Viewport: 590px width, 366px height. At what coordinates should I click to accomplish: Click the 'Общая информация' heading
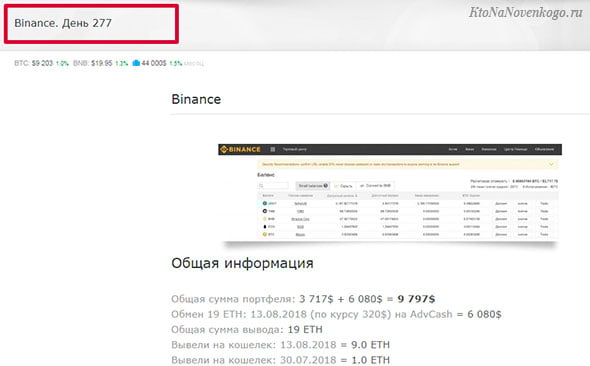(242, 263)
